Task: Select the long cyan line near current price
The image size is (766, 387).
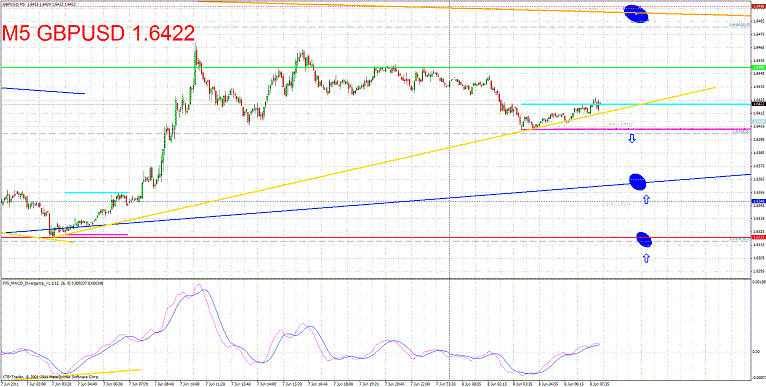Action: (x=636, y=104)
